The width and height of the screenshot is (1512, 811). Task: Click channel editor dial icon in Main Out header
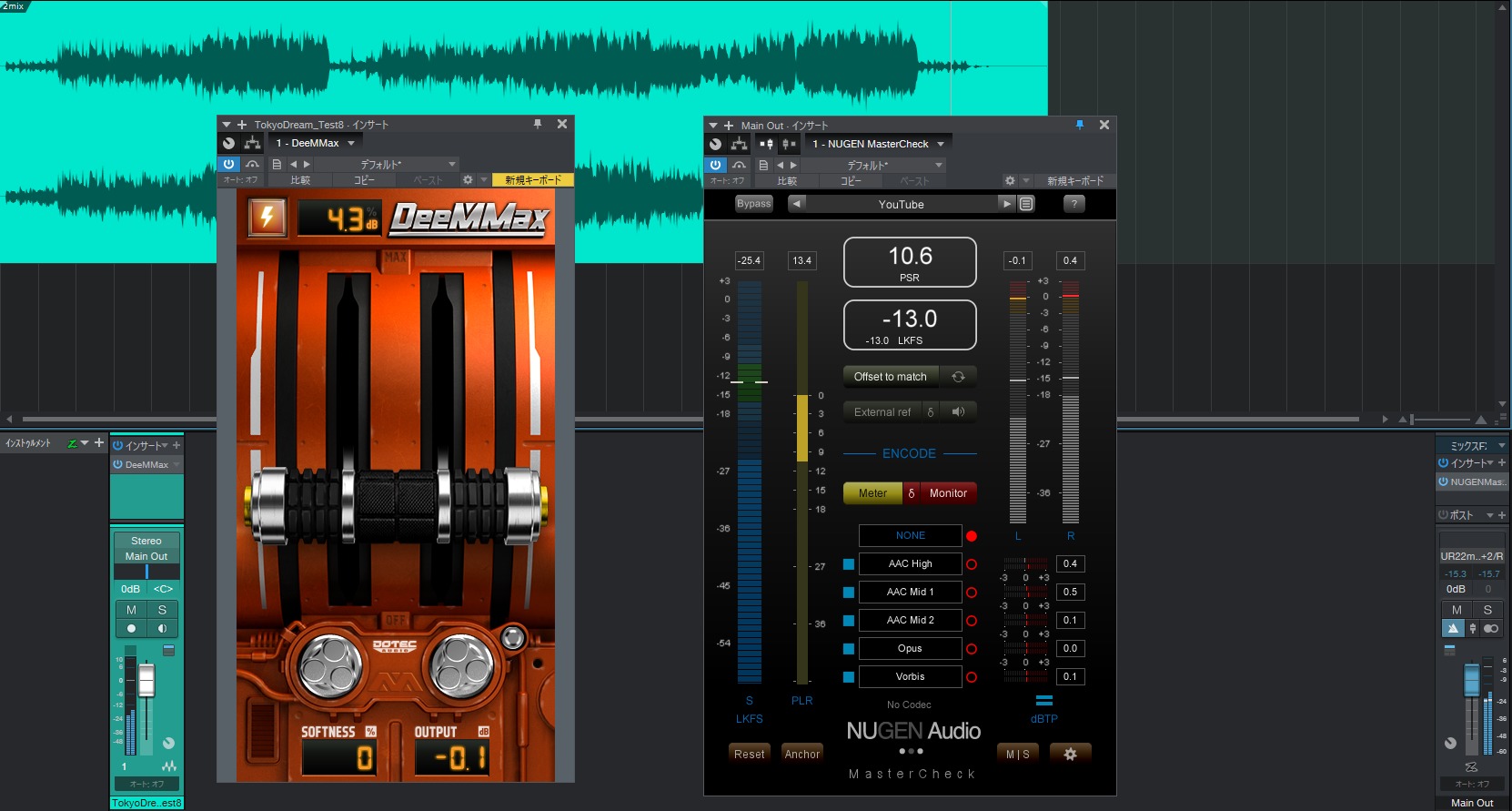(x=716, y=144)
